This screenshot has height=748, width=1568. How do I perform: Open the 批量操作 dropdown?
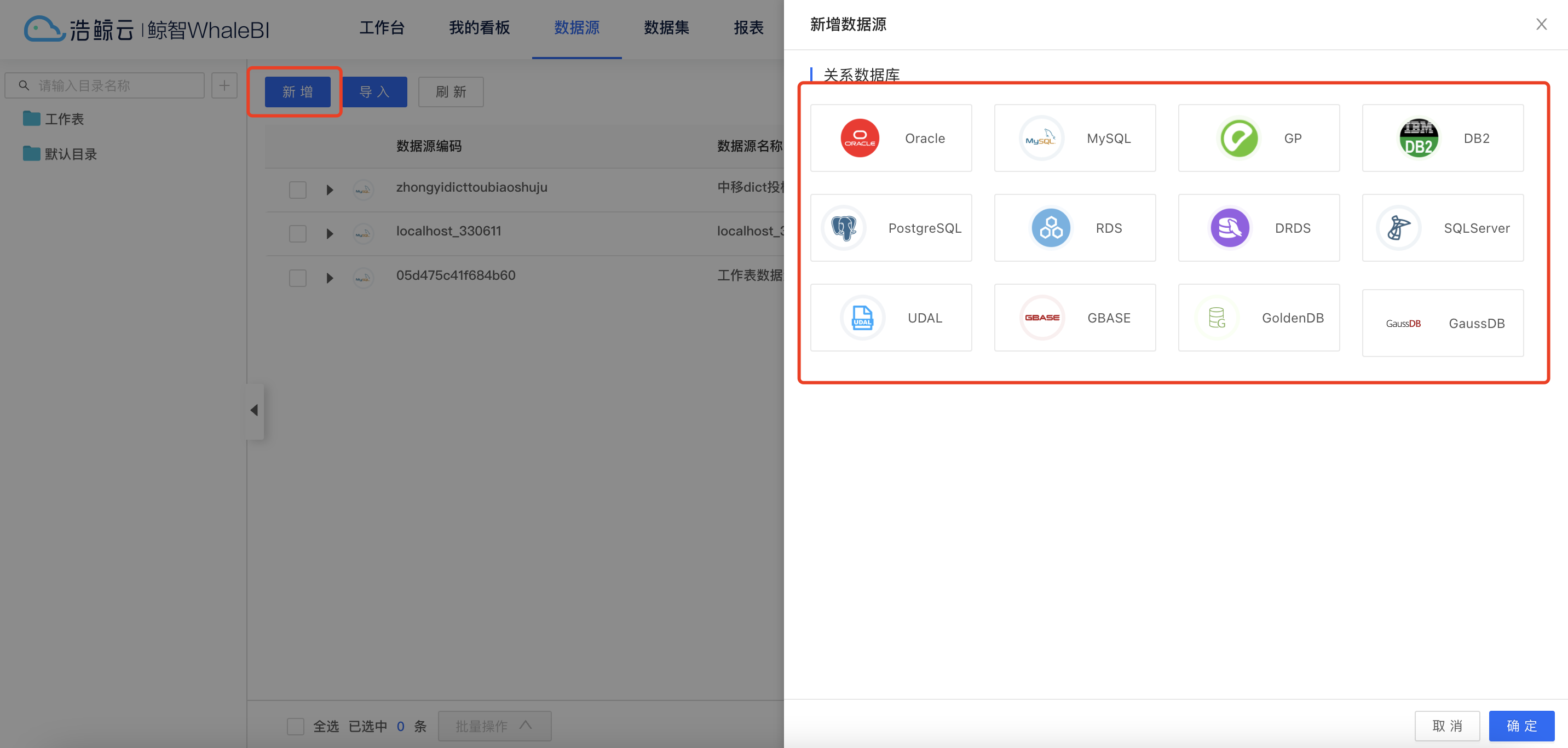click(494, 726)
